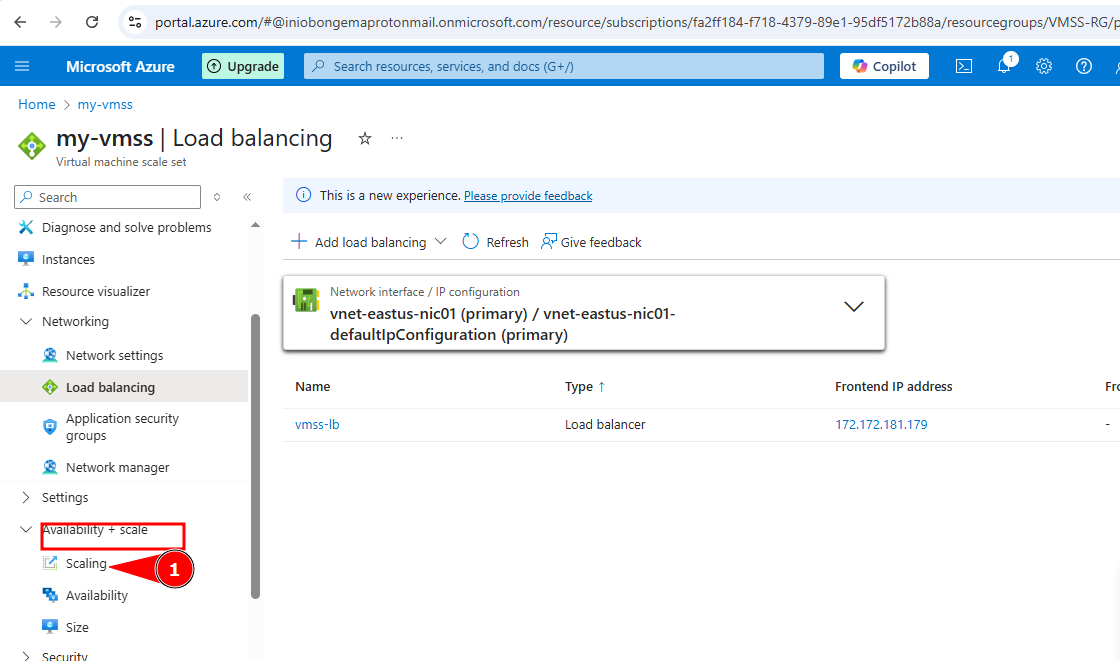The height and width of the screenshot is (661, 1120).
Task: Click the browser forward arrow
Action: click(x=56, y=22)
